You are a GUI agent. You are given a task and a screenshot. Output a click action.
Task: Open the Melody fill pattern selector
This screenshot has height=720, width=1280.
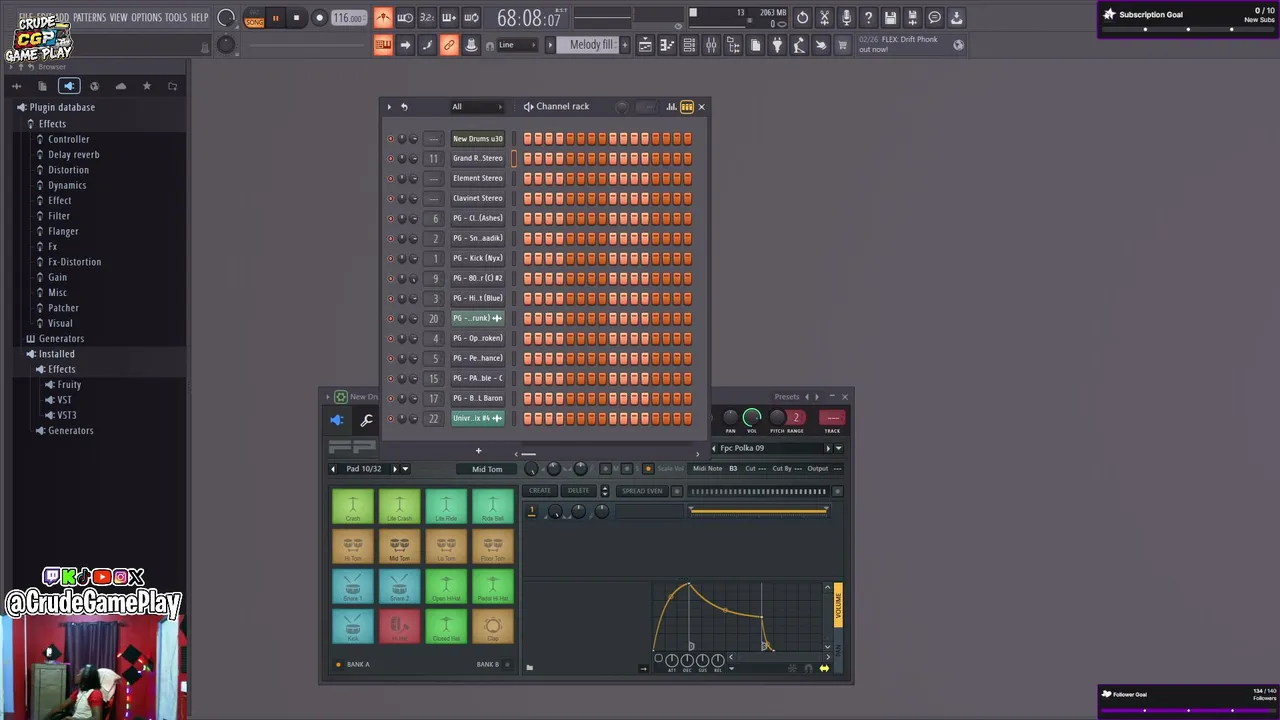click(x=593, y=45)
